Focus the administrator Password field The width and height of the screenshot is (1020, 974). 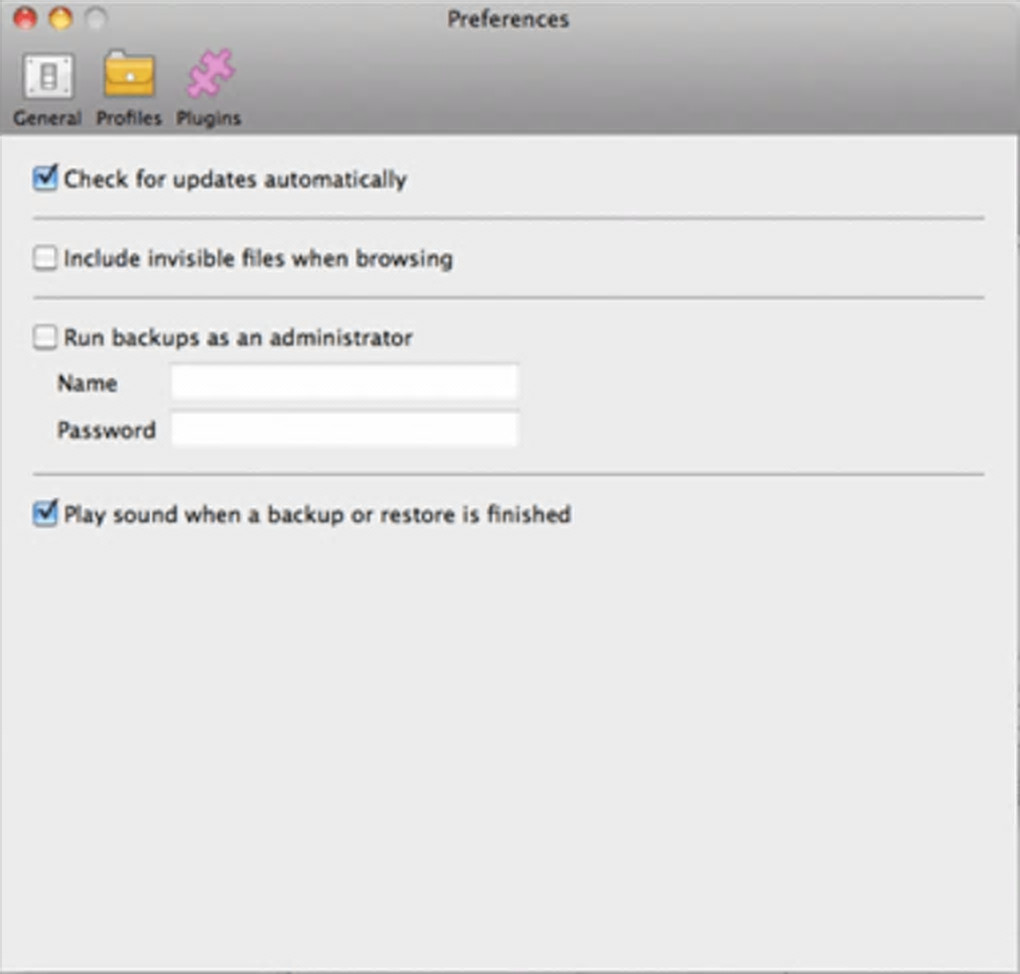point(344,429)
